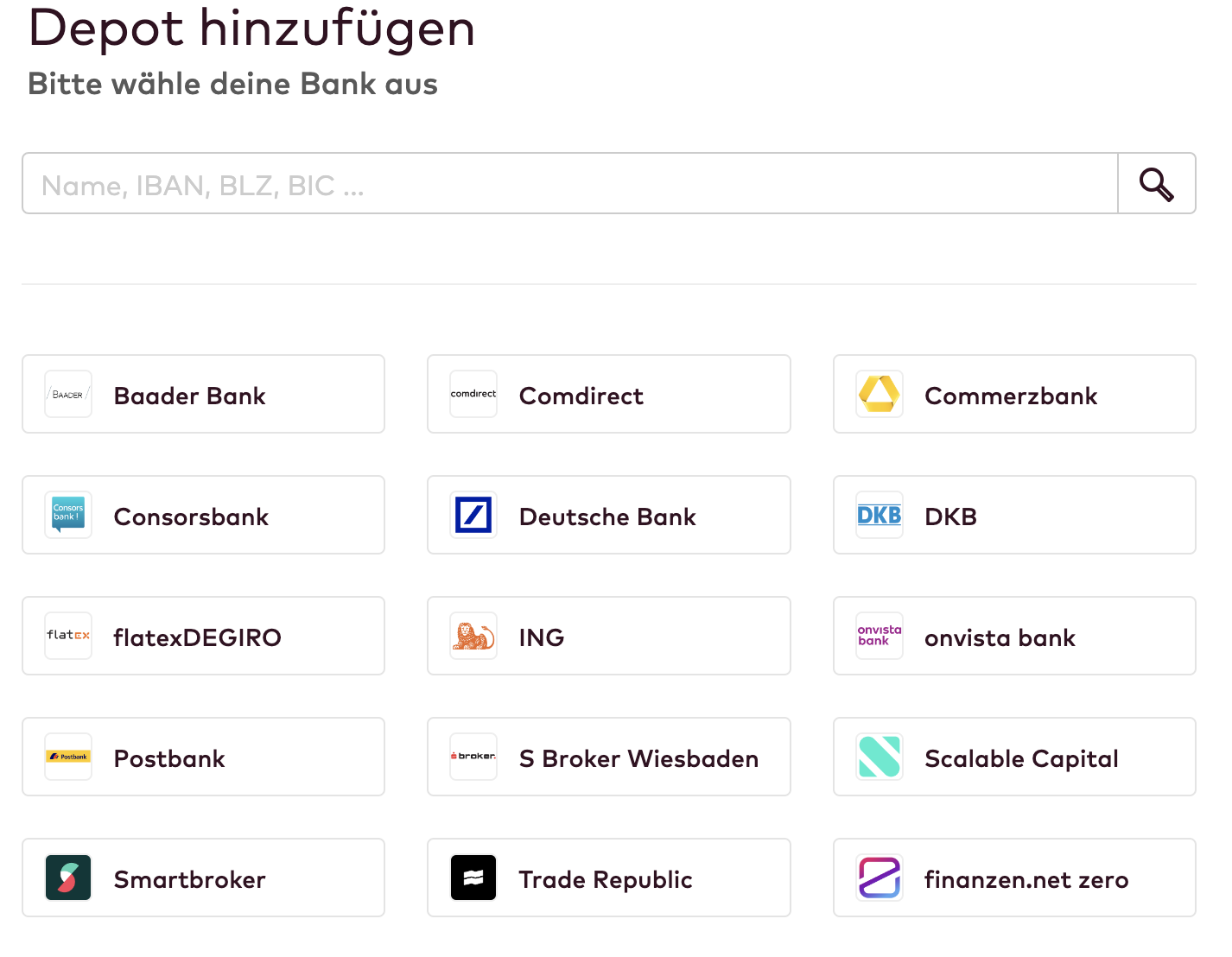The height and width of the screenshot is (957, 1232).
Task: Choose Postbank as depot bank
Action: tap(203, 757)
